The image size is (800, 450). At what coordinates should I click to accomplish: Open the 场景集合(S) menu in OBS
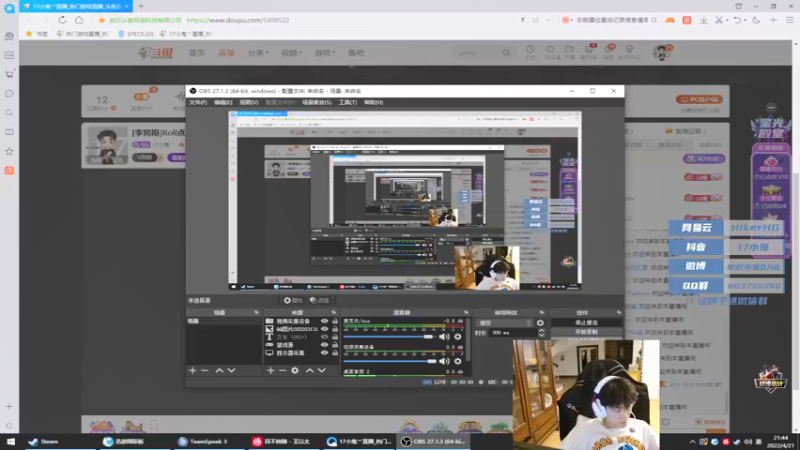pyautogui.click(x=316, y=103)
